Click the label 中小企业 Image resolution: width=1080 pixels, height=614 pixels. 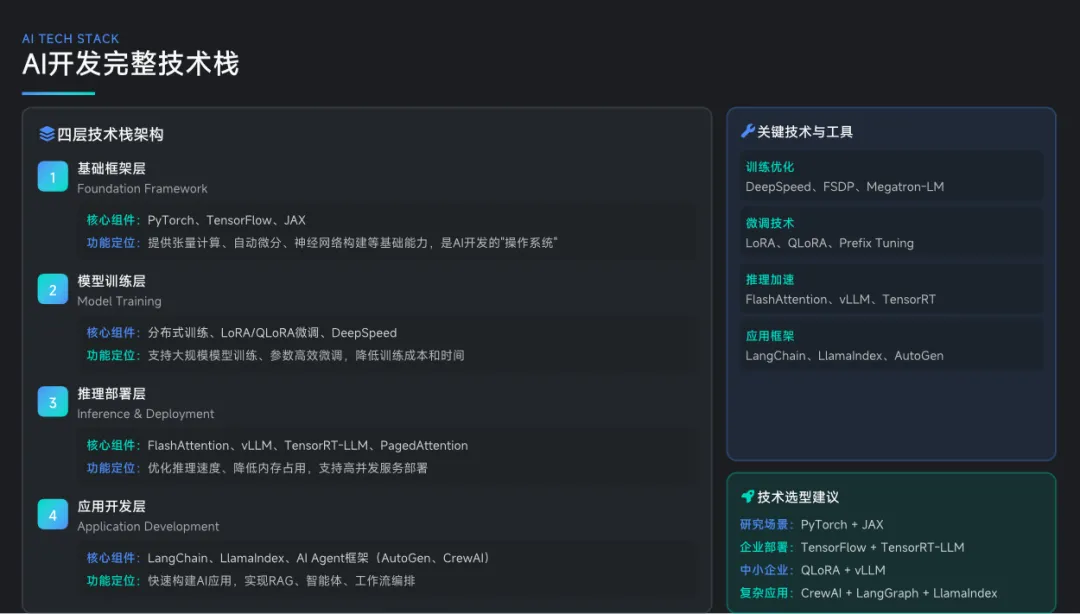click(764, 570)
